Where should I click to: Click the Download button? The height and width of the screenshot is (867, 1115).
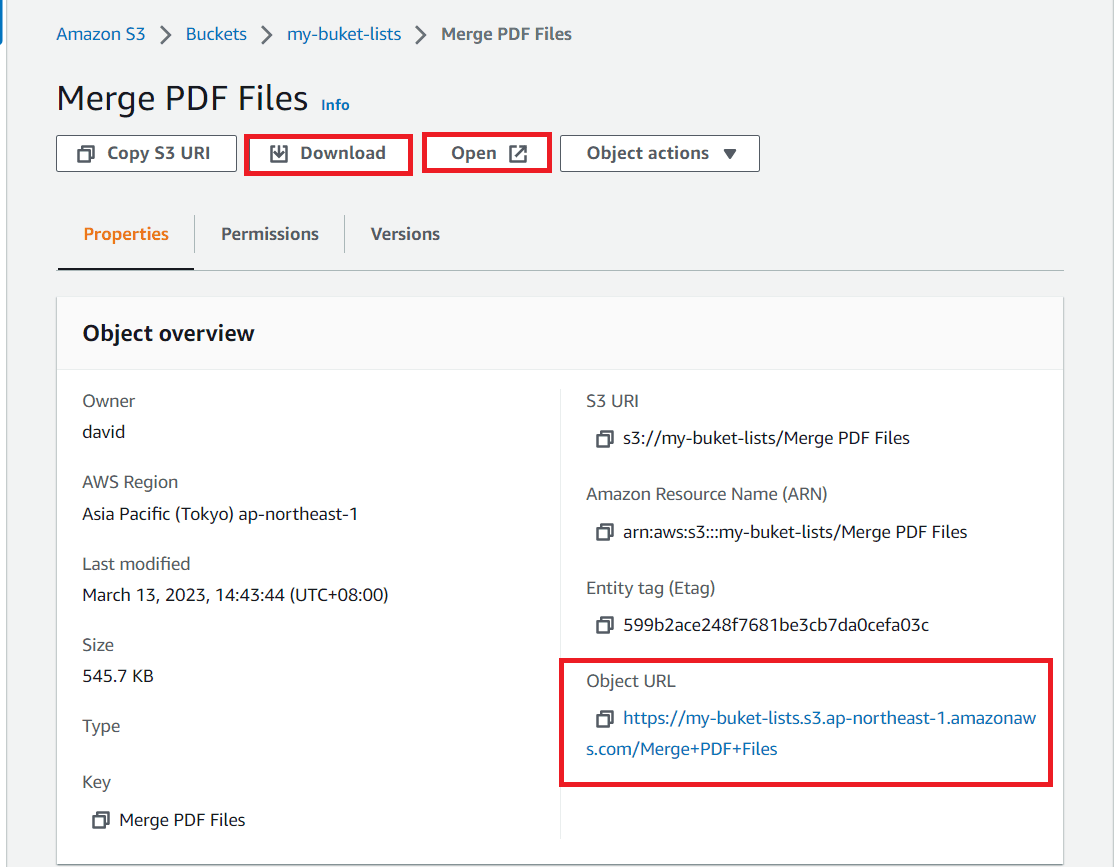click(x=328, y=153)
